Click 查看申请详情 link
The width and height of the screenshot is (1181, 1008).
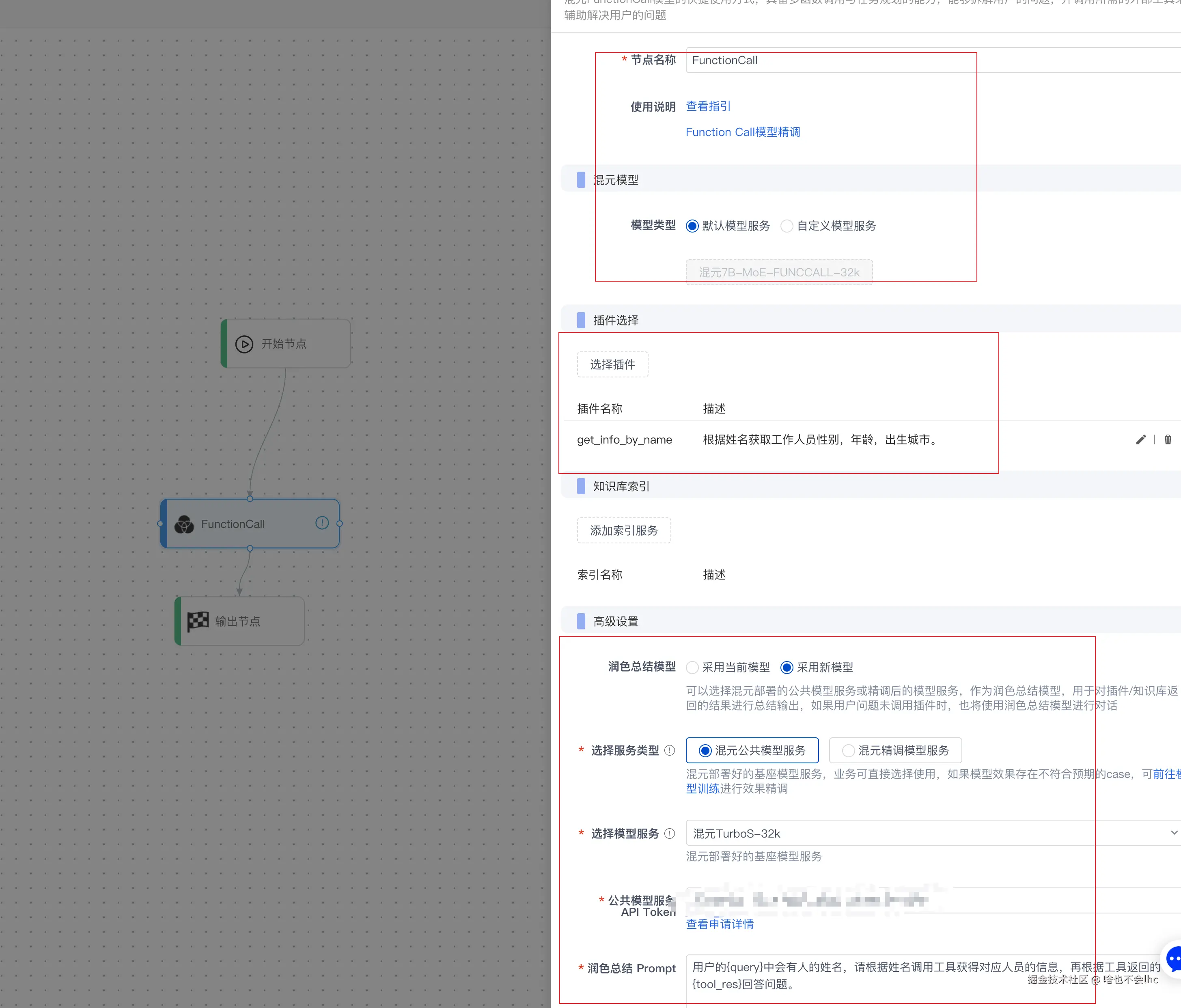pyautogui.click(x=719, y=924)
